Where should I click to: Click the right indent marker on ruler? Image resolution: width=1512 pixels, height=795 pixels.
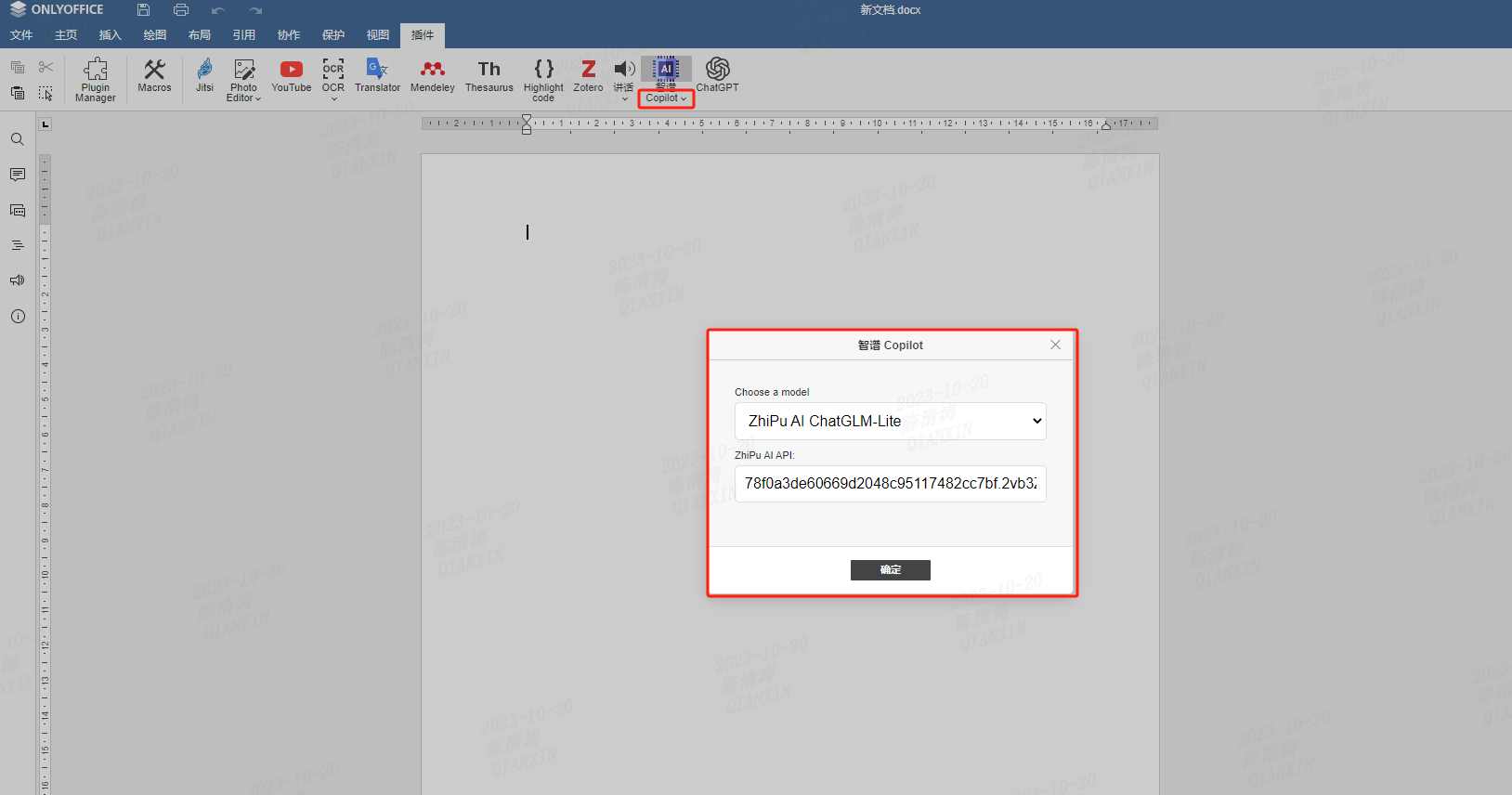(1106, 125)
